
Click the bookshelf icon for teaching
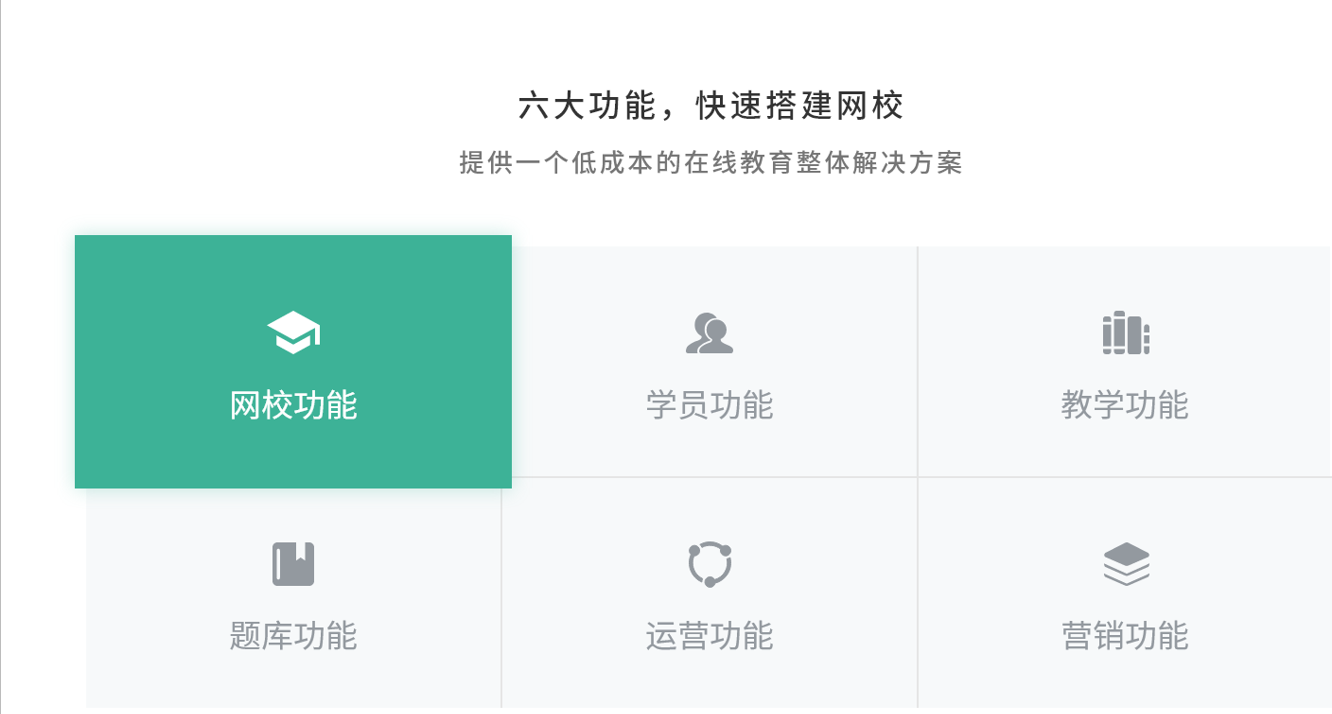(1125, 333)
